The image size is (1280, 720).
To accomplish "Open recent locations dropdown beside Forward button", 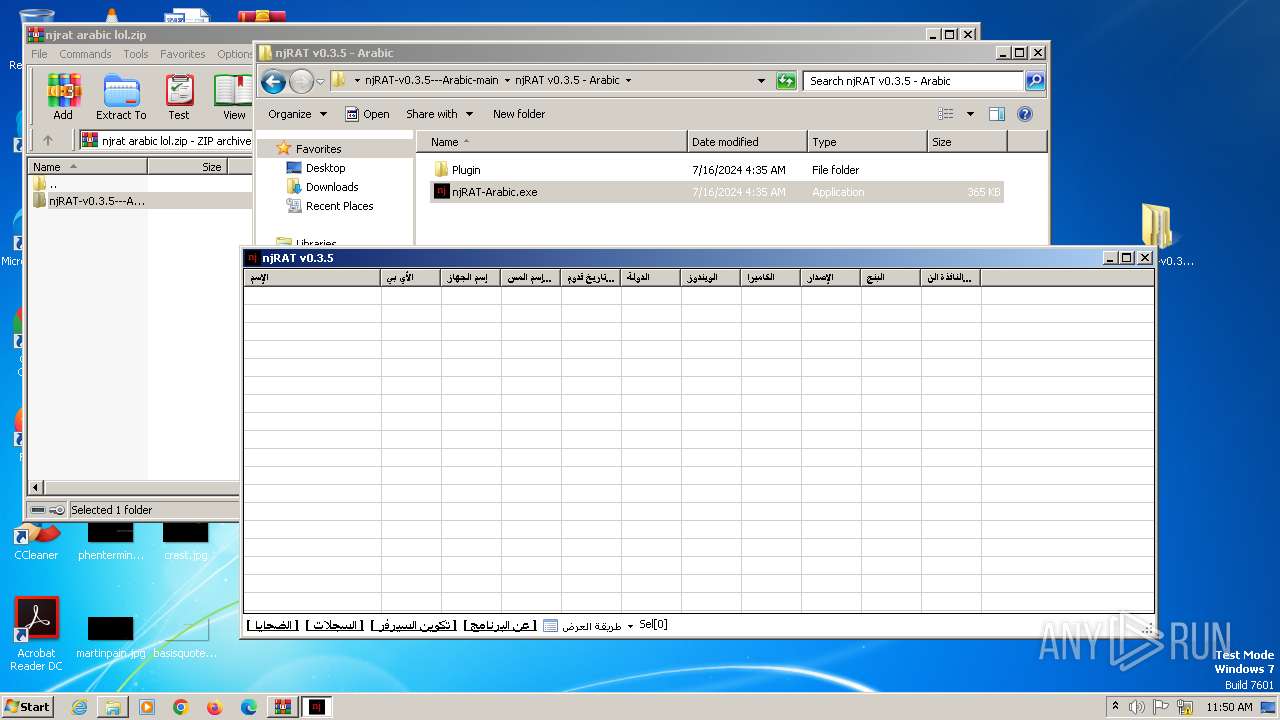I will pyautogui.click(x=320, y=81).
